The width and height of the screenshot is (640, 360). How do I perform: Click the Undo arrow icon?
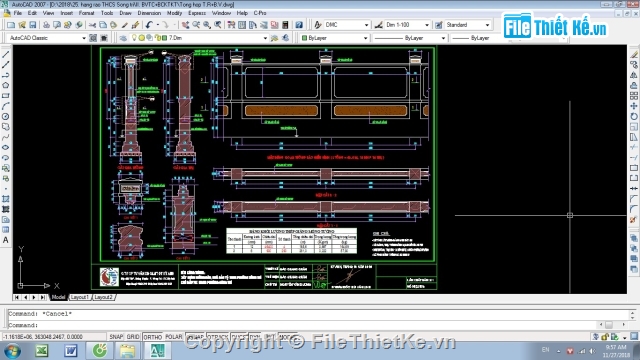tap(149, 25)
